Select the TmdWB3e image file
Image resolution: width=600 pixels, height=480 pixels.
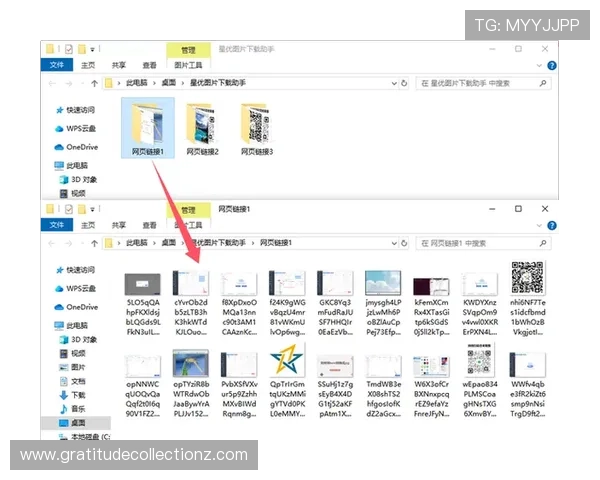click(x=383, y=386)
